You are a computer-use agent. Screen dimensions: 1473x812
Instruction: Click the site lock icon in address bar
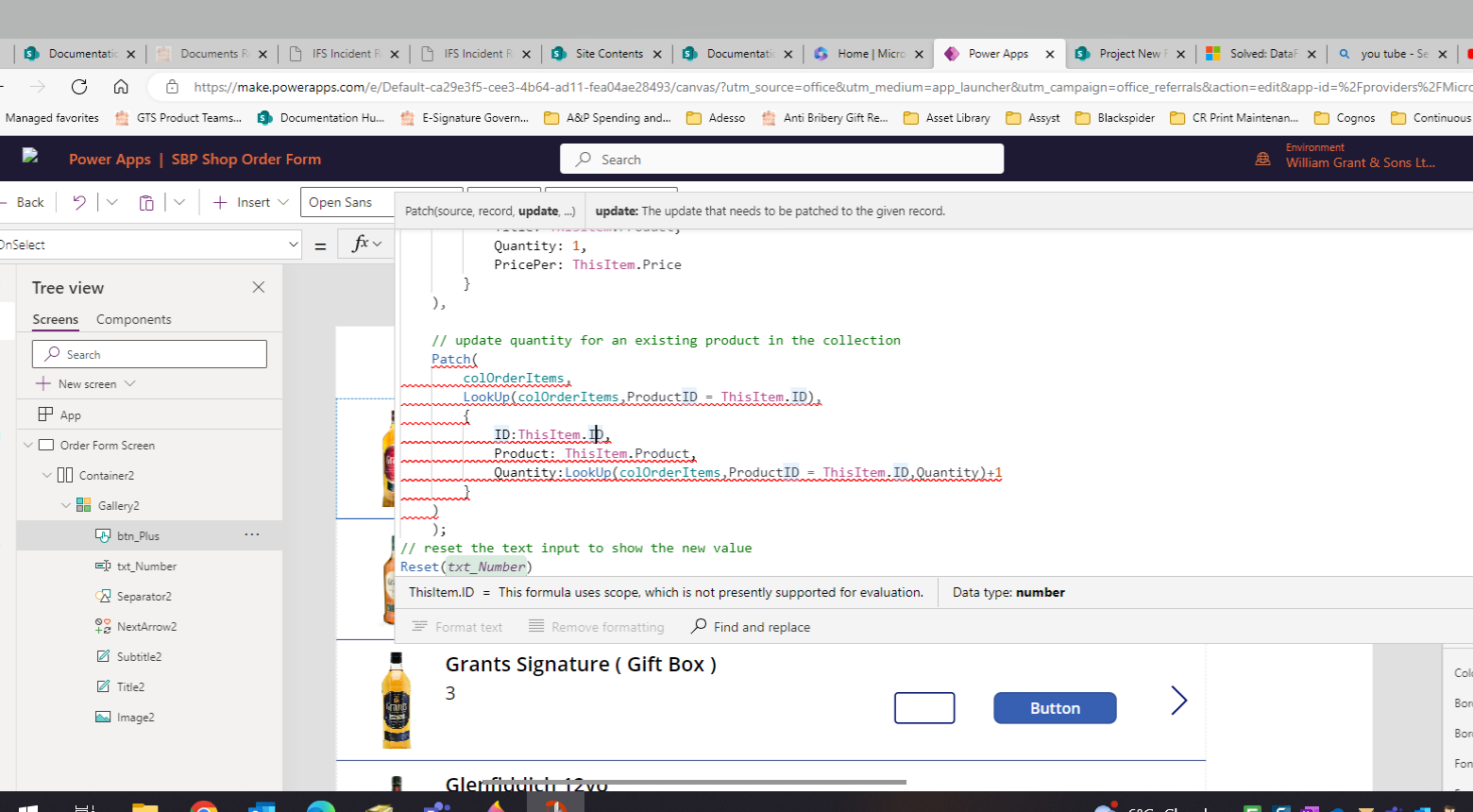172,87
